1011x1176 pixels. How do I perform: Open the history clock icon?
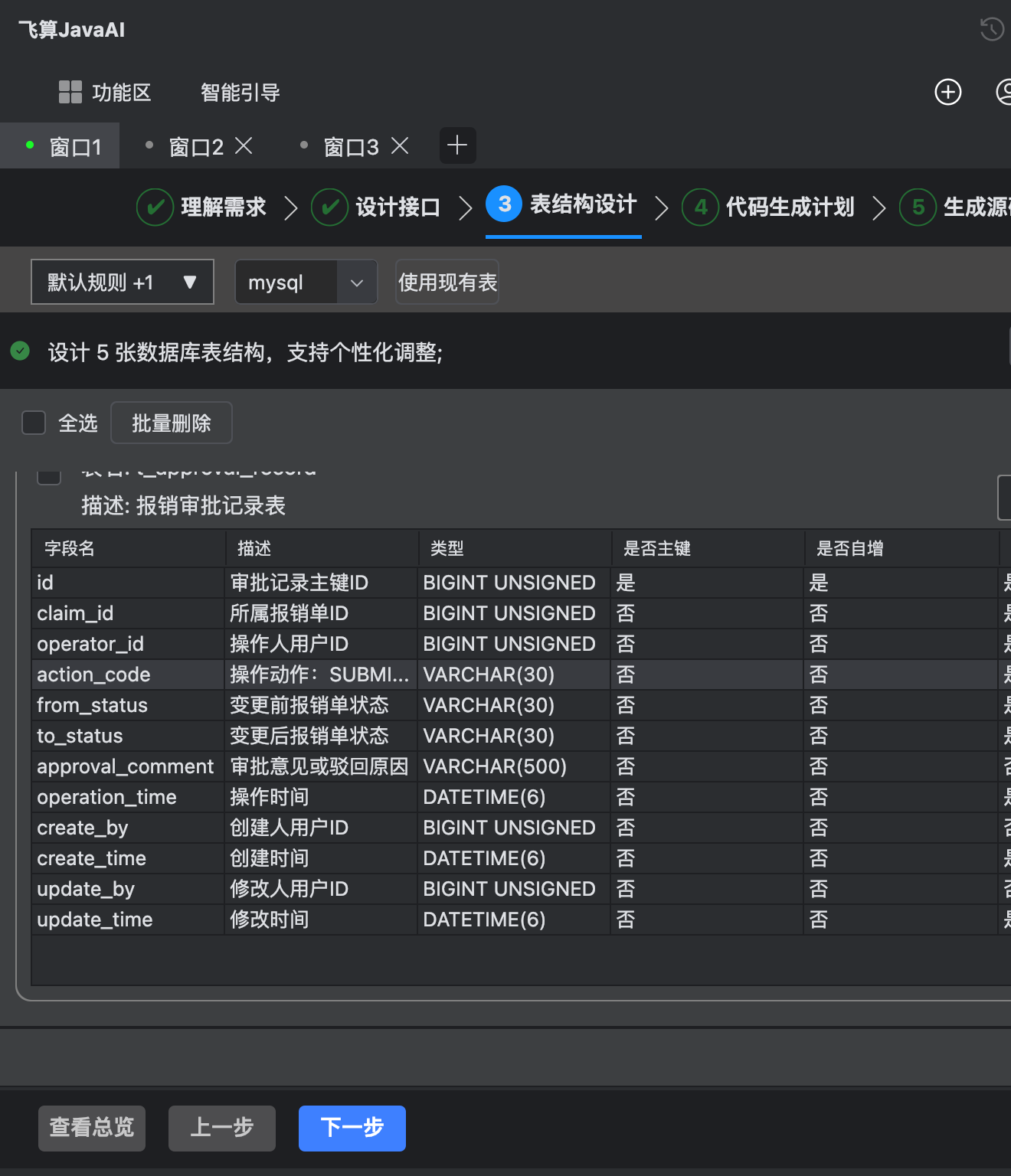point(992,29)
